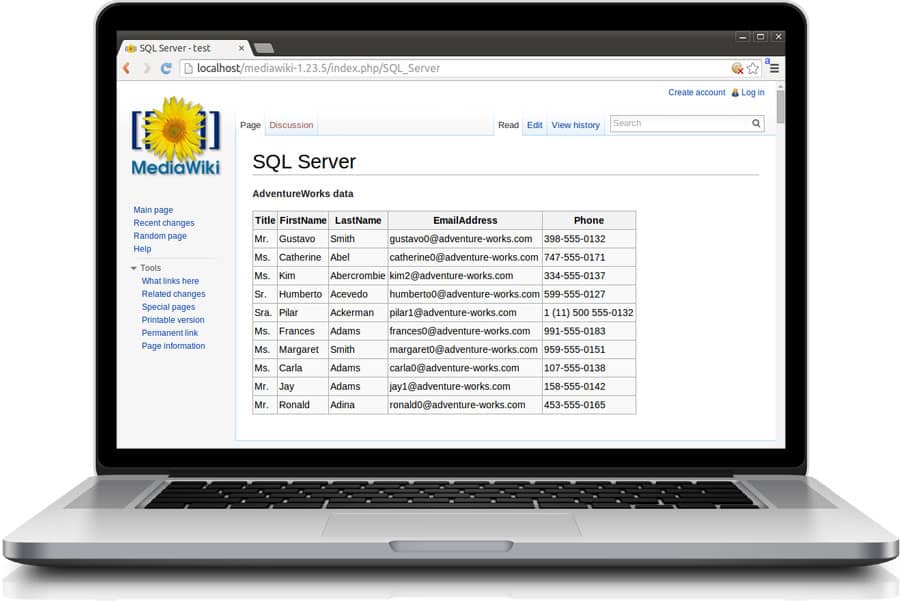The width and height of the screenshot is (900, 601).
Task: Switch to the Page tab
Action: pos(250,125)
